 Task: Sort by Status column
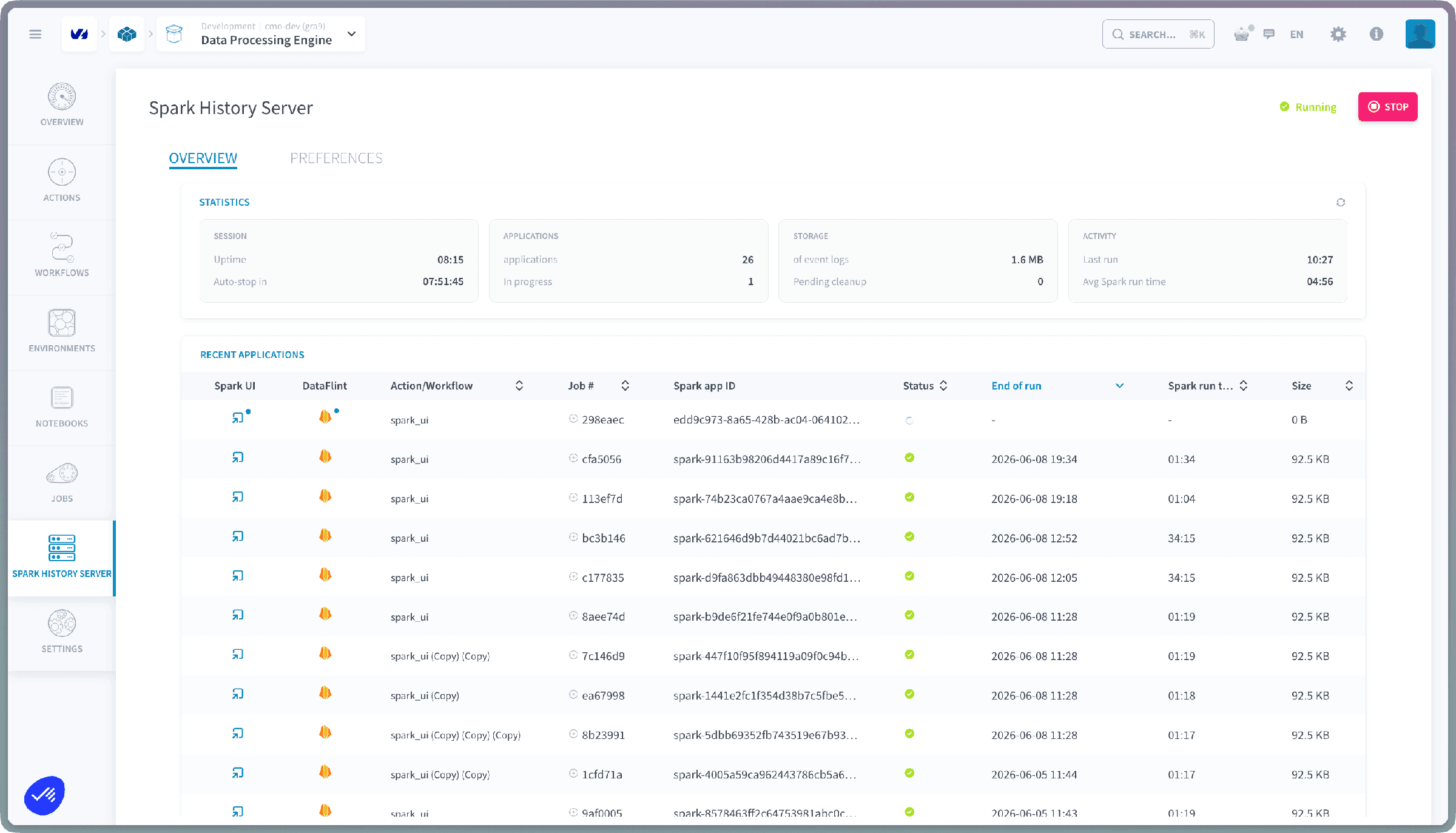pos(943,386)
